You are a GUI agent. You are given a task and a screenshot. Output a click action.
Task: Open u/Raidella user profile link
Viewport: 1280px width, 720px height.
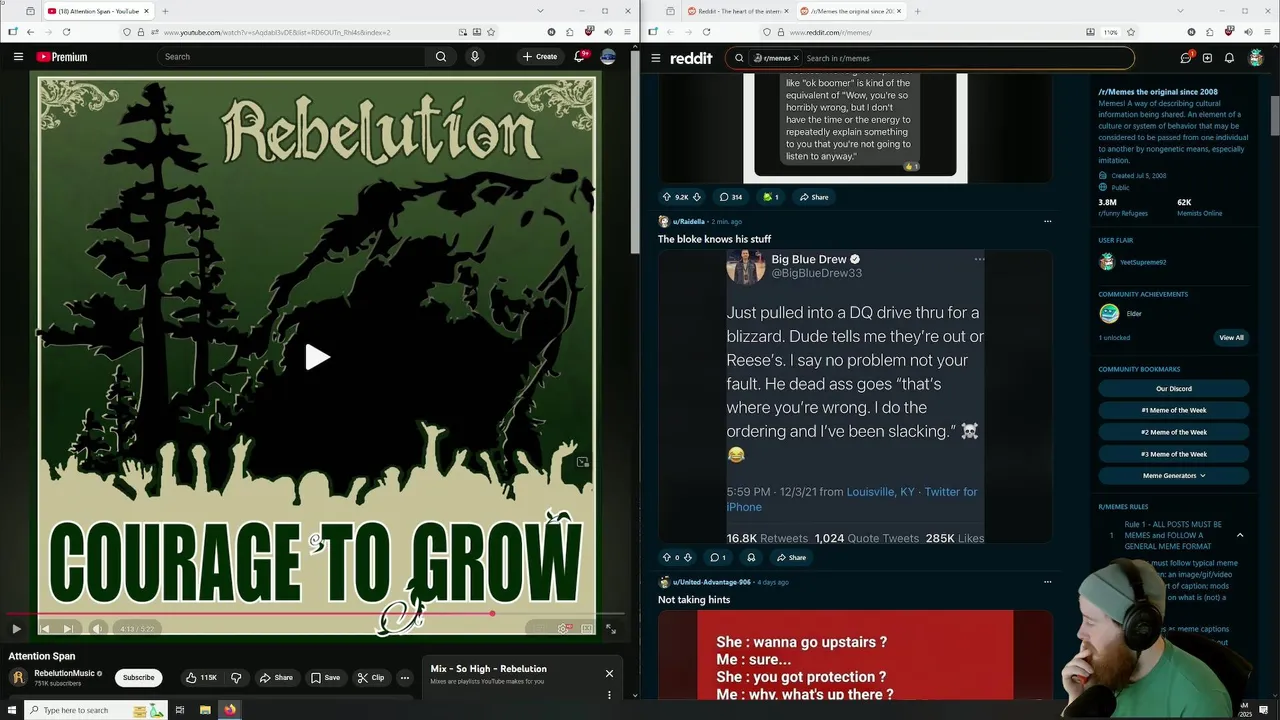tap(688, 221)
